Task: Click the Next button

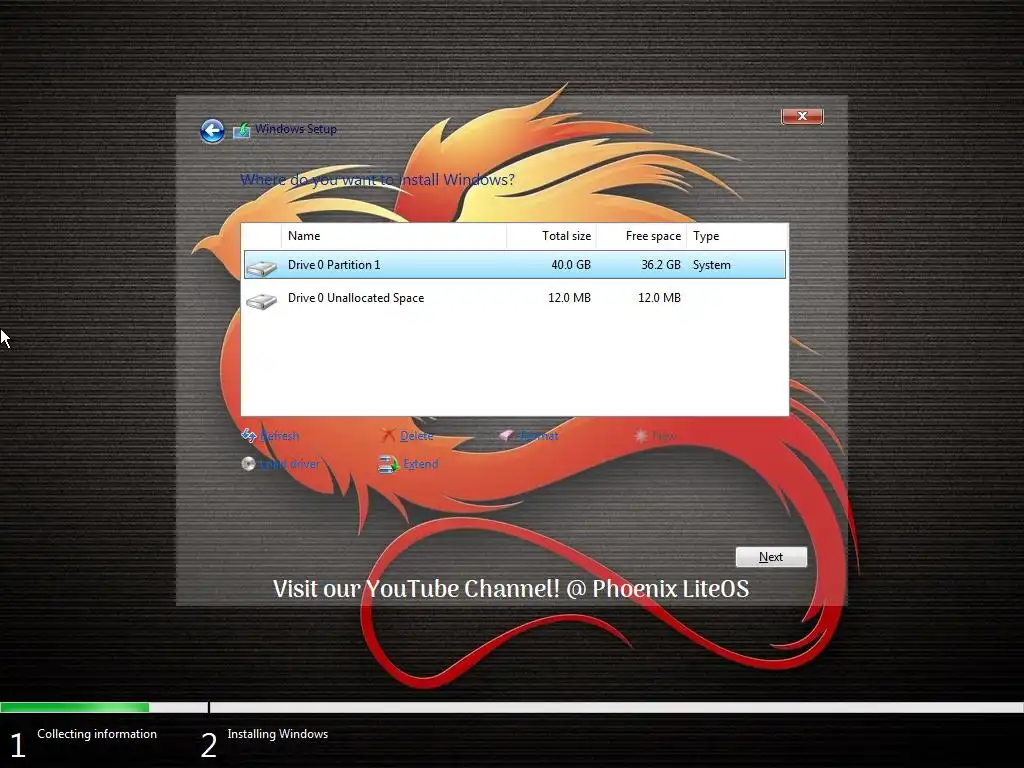Action: [x=771, y=557]
